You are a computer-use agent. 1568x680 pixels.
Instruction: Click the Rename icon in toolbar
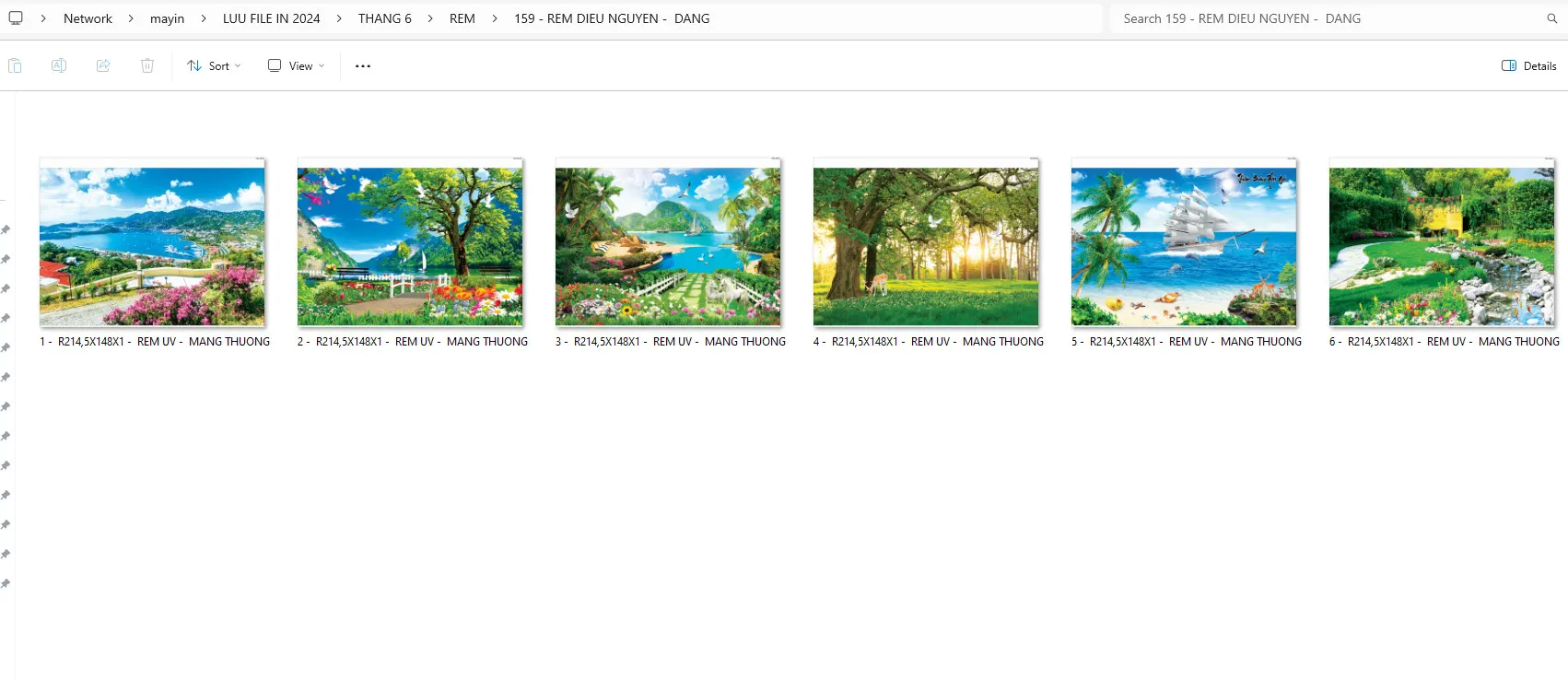tap(59, 65)
